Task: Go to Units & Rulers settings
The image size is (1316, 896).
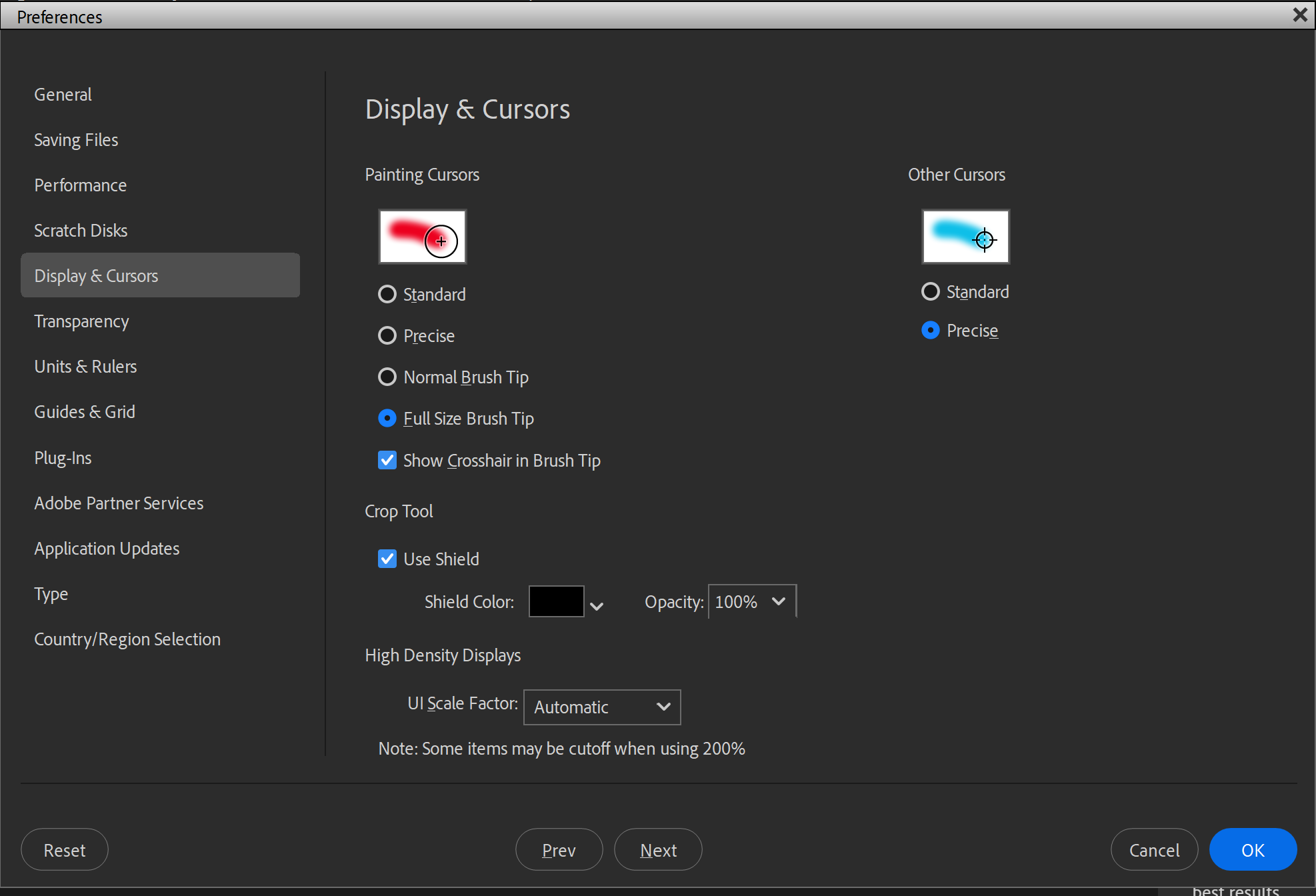Action: [x=85, y=366]
